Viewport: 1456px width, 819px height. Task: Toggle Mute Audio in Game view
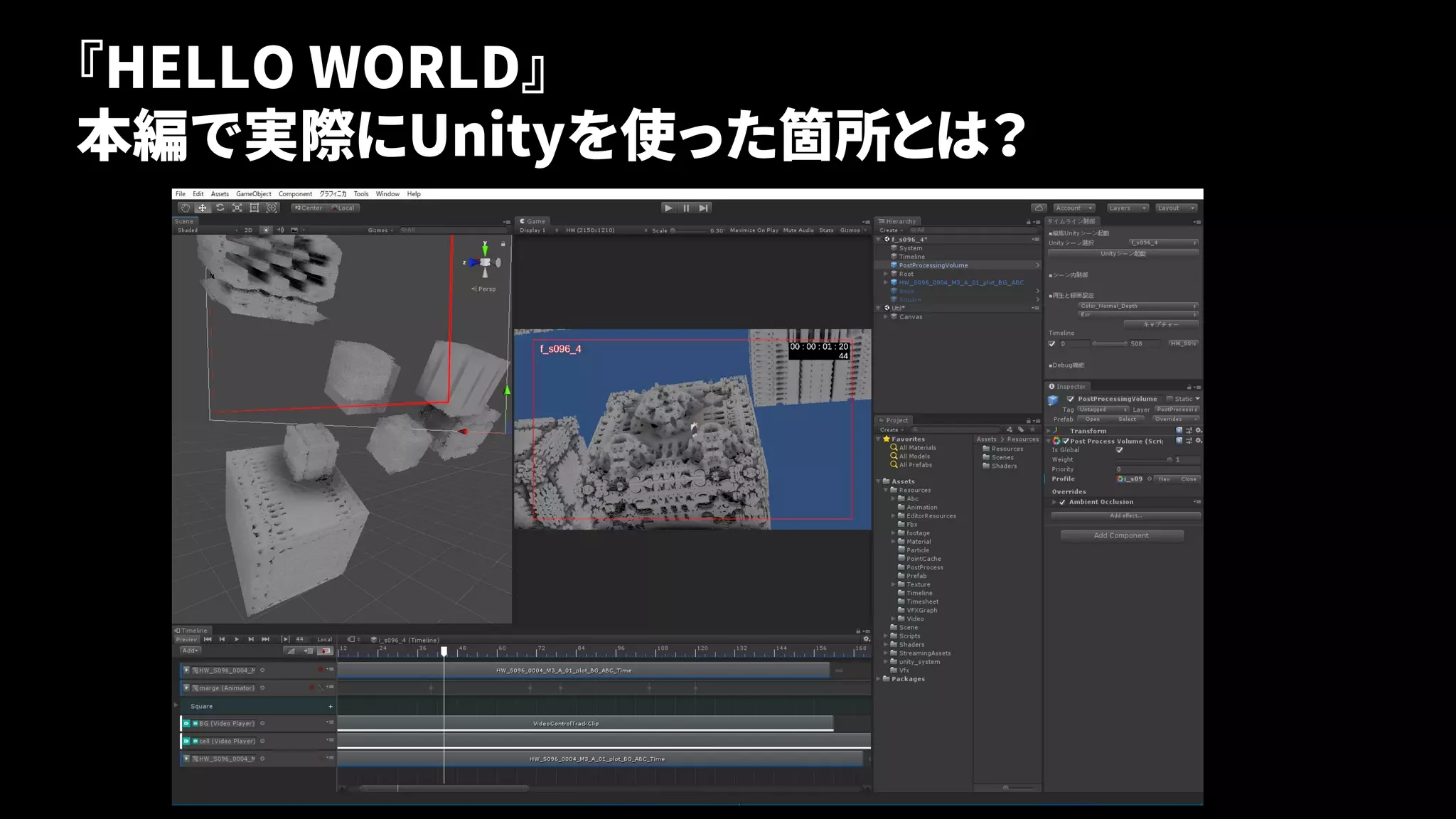[x=798, y=230]
